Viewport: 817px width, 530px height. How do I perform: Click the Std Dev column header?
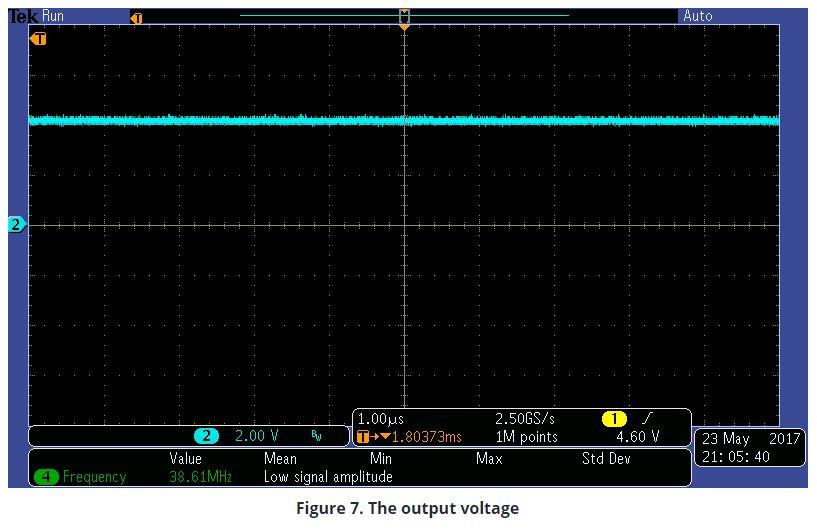[x=606, y=459]
